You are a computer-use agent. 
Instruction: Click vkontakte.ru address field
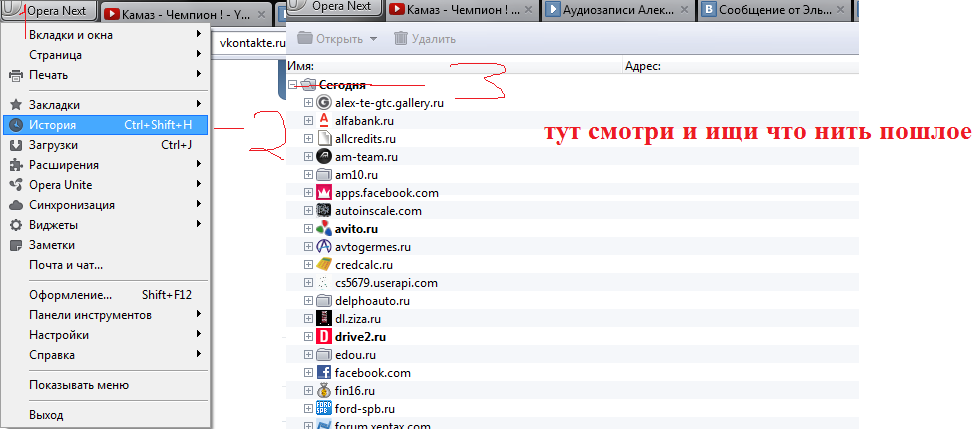248,43
